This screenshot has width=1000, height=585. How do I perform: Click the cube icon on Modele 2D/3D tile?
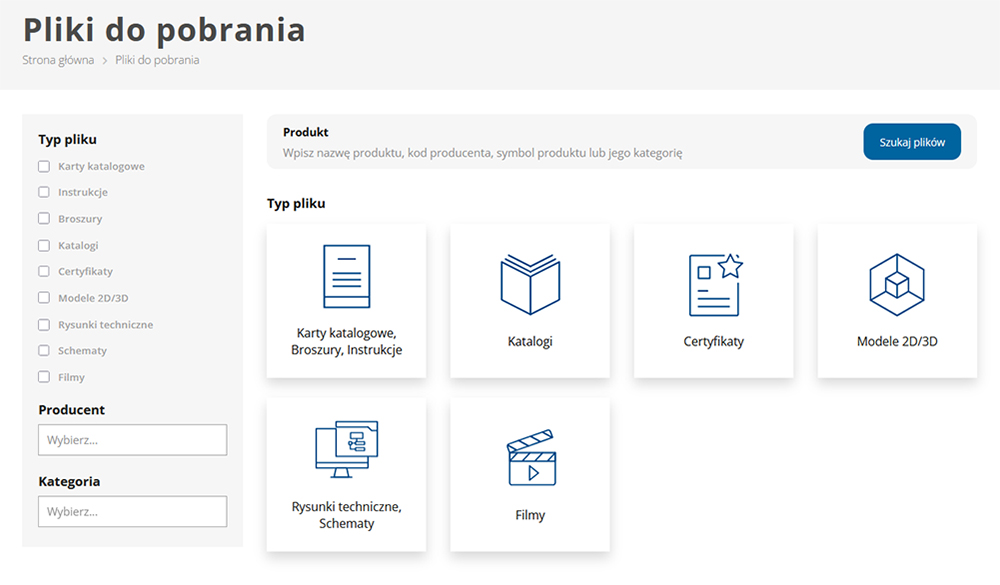pyautogui.click(x=896, y=281)
